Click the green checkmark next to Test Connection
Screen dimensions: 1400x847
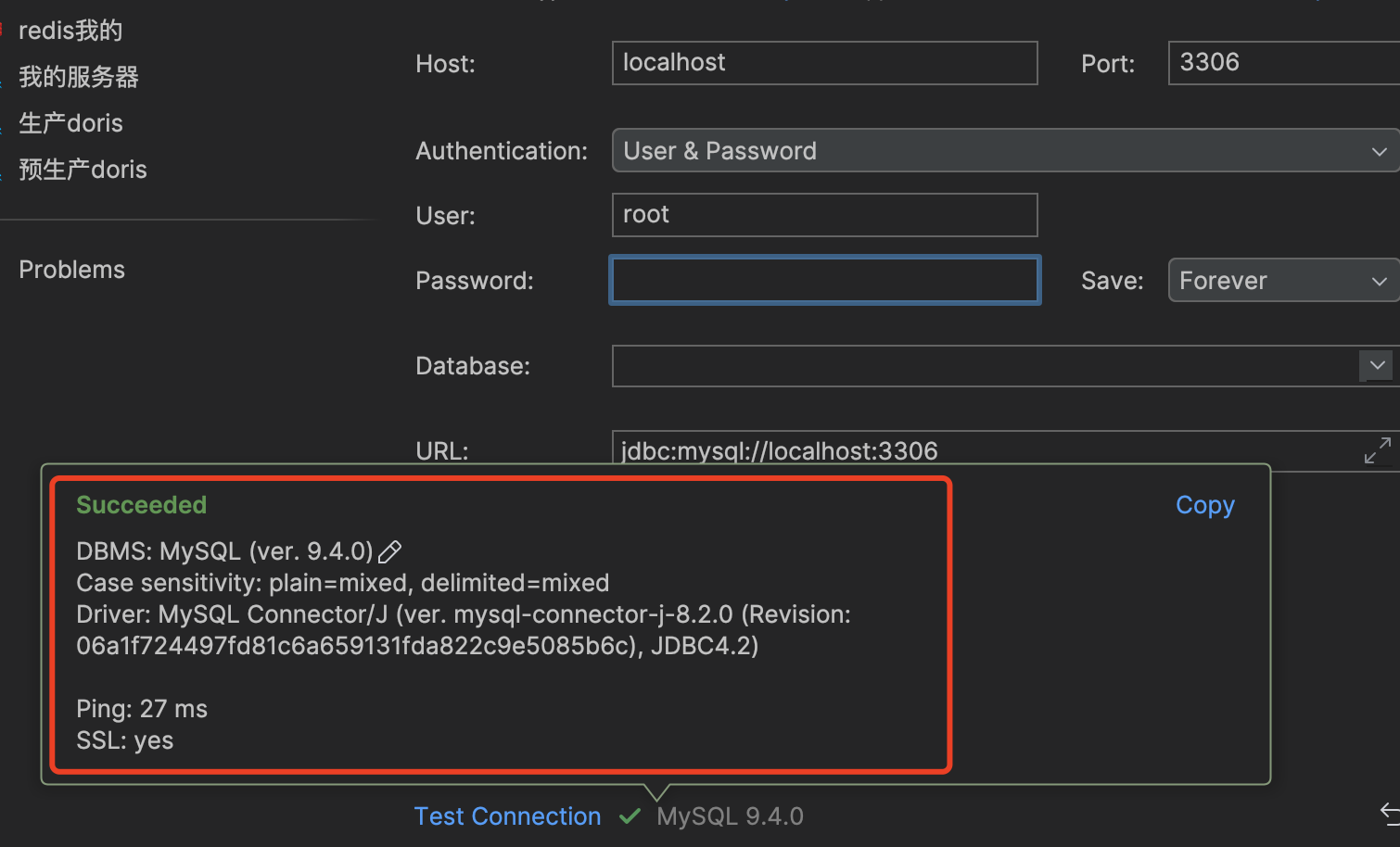[630, 816]
